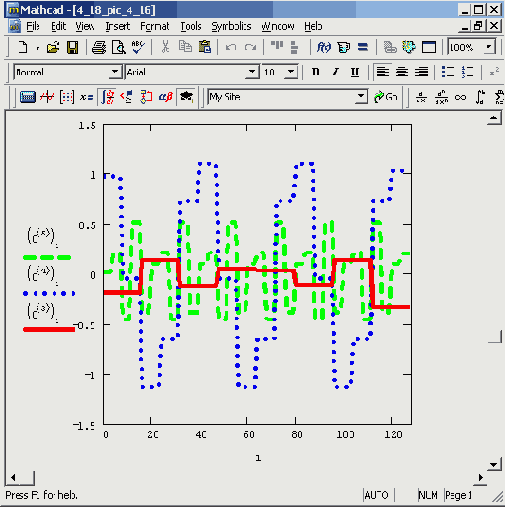Open the Symbolic keyword toolbar
Screen dimensions: 505x507
point(186,97)
